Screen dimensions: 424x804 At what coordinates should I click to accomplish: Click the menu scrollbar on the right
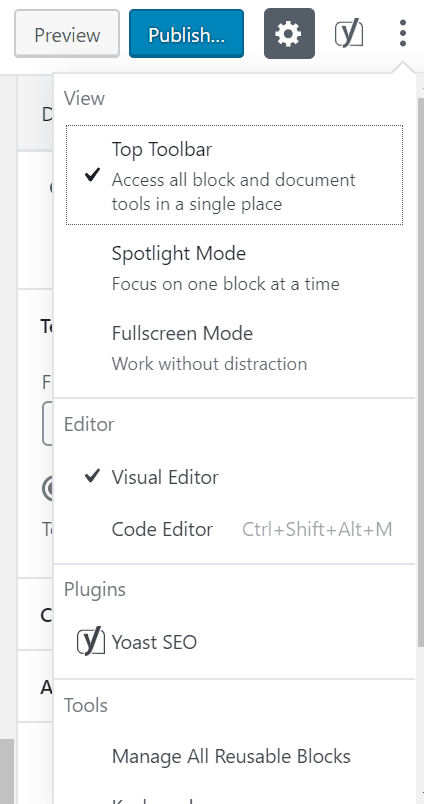pyautogui.click(x=420, y=372)
